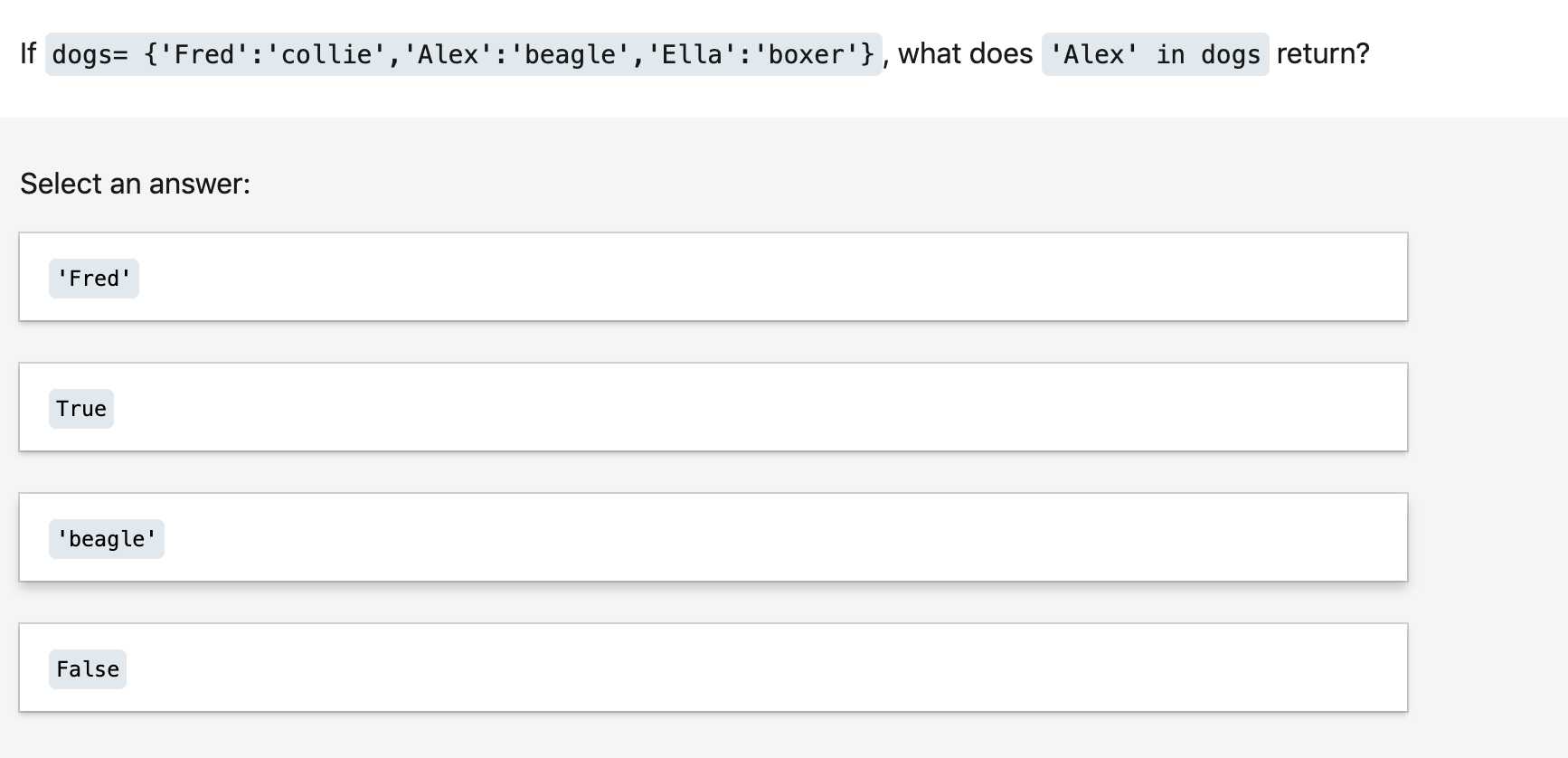Select False as the answer
This screenshot has height=758, width=1568.
88,669
